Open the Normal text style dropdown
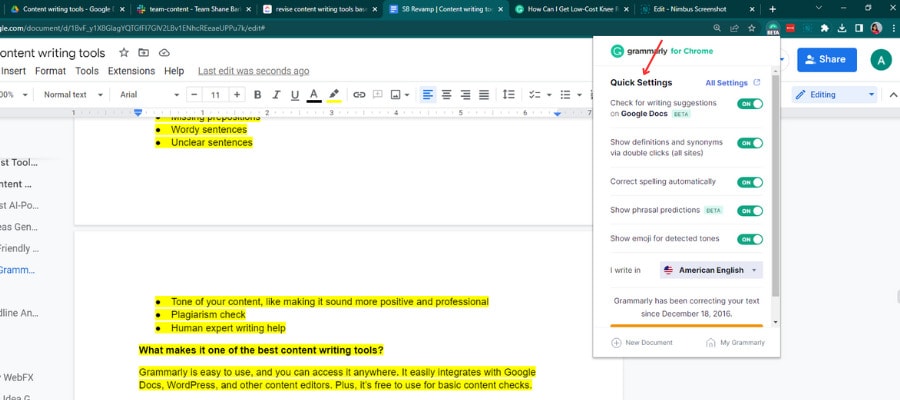 point(73,95)
